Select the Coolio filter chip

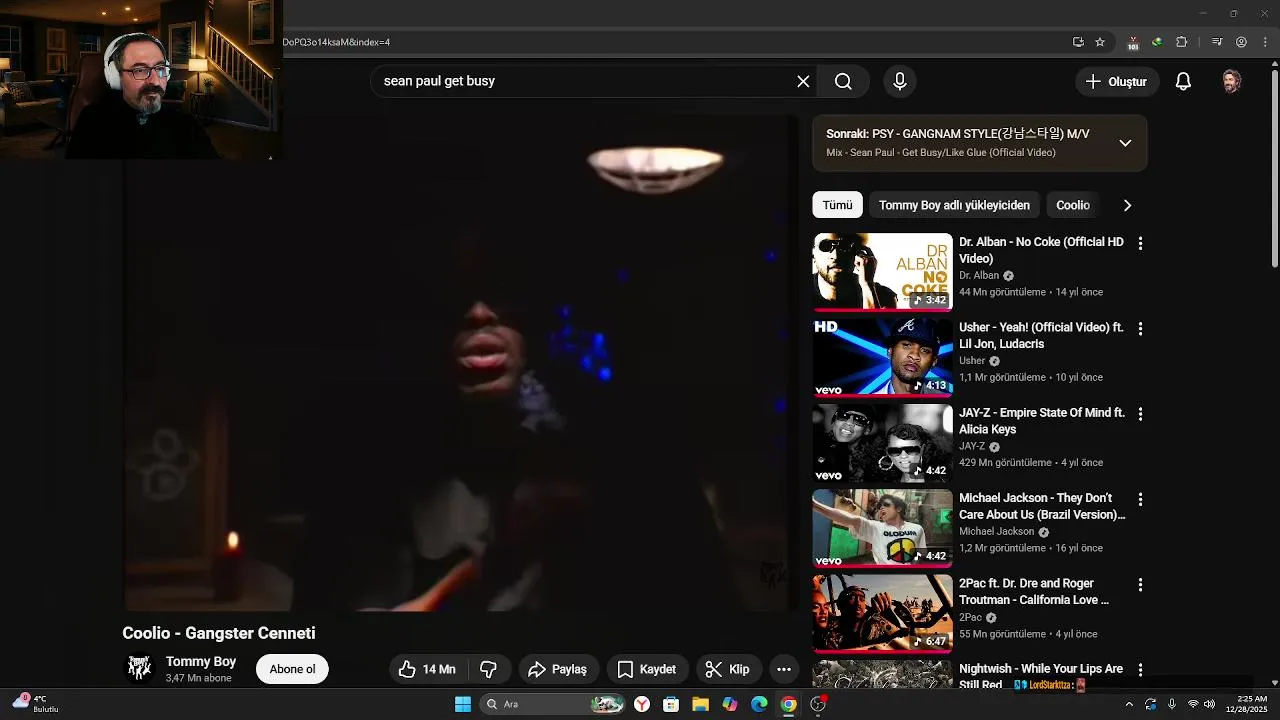(x=1073, y=205)
